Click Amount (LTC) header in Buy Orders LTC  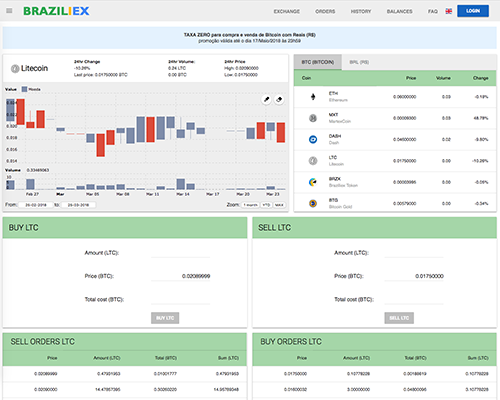click(x=356, y=358)
